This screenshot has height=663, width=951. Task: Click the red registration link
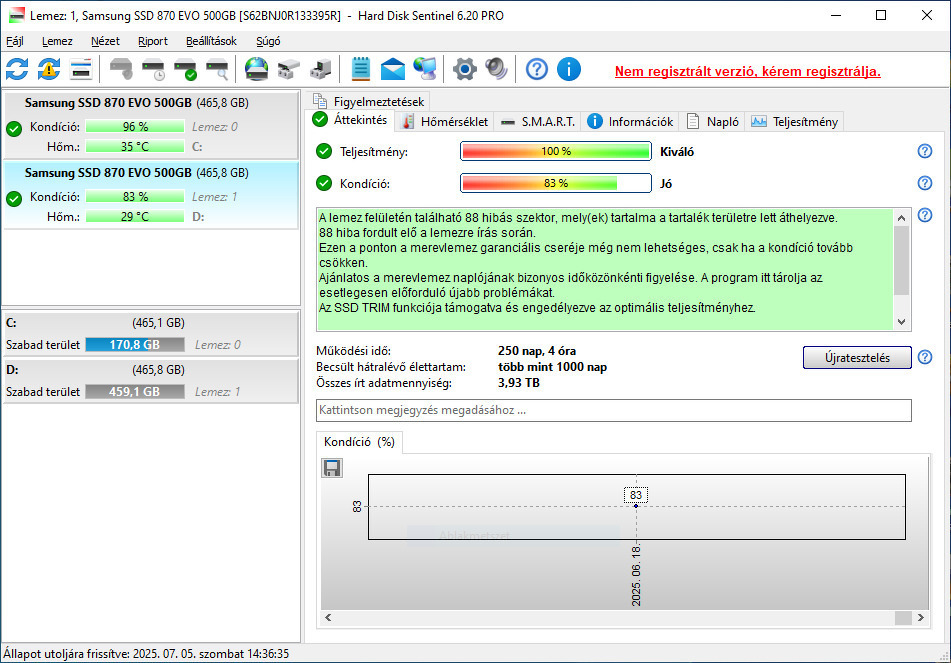click(x=747, y=71)
